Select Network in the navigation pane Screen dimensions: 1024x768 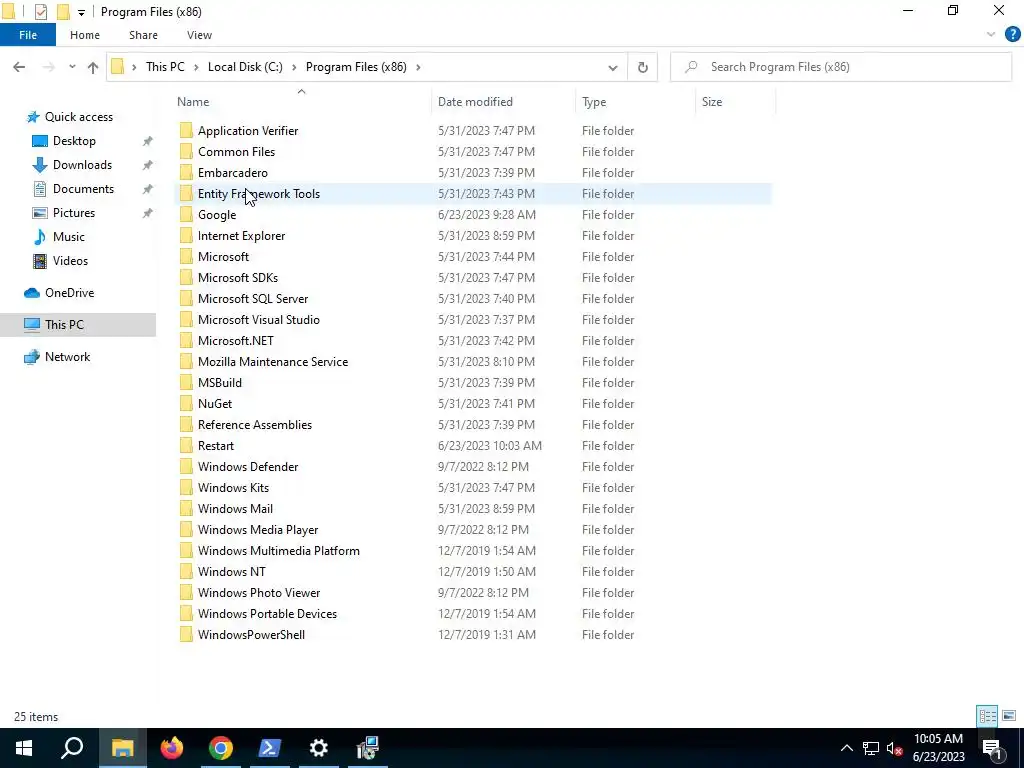coord(67,357)
